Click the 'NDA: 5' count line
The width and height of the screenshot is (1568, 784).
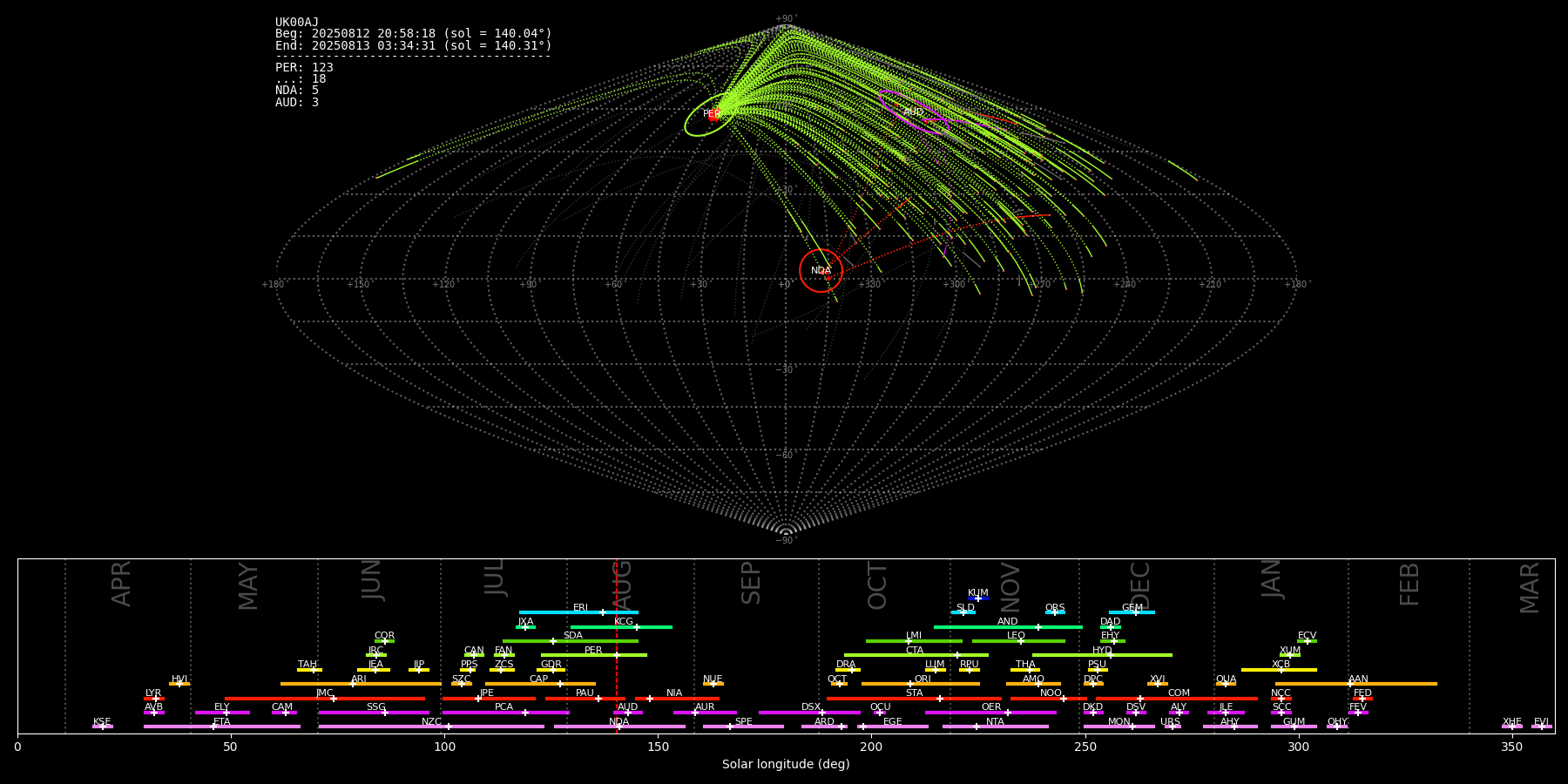point(297,91)
